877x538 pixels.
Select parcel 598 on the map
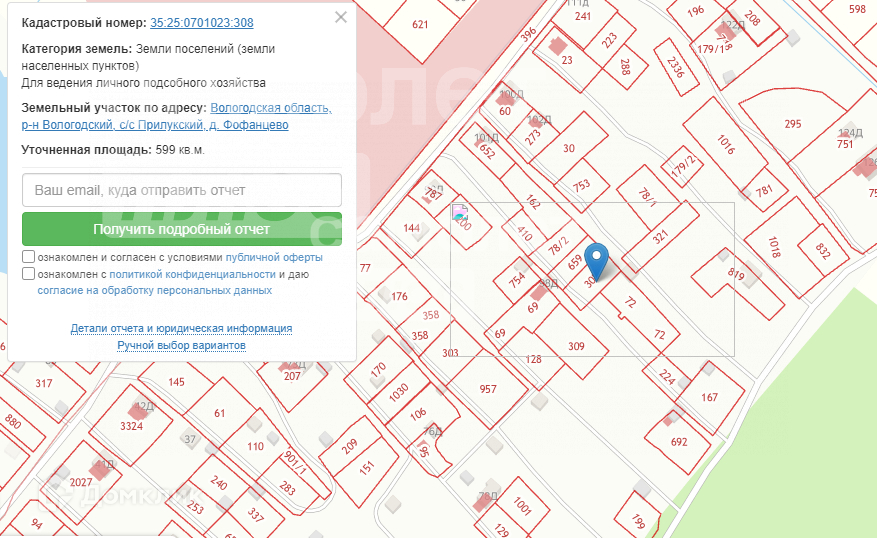click(857, 9)
